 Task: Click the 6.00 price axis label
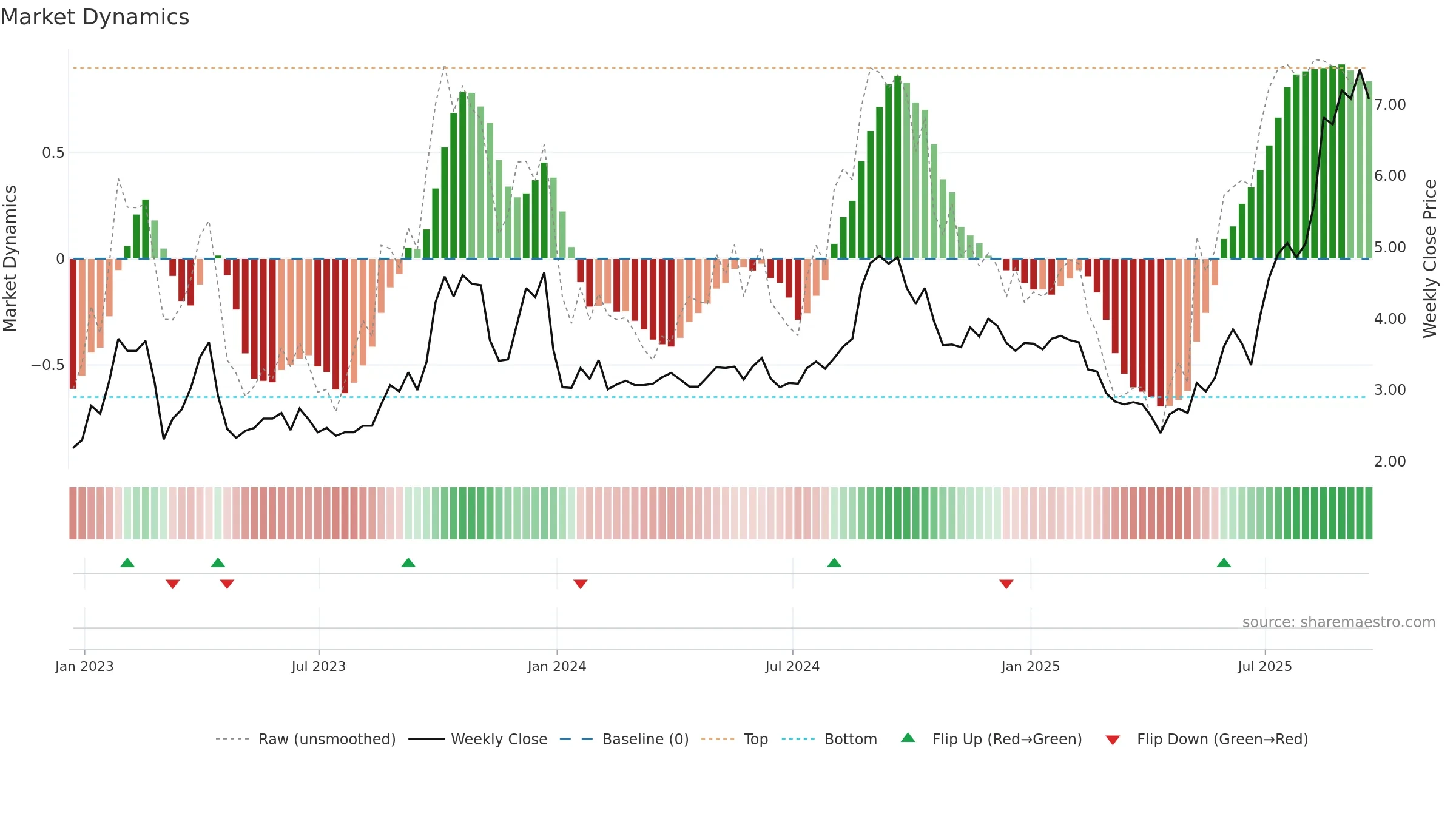(1390, 175)
